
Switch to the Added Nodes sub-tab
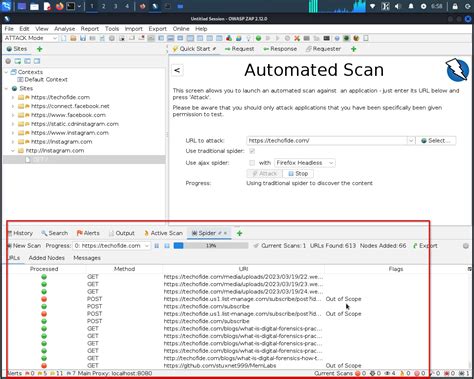point(47,258)
